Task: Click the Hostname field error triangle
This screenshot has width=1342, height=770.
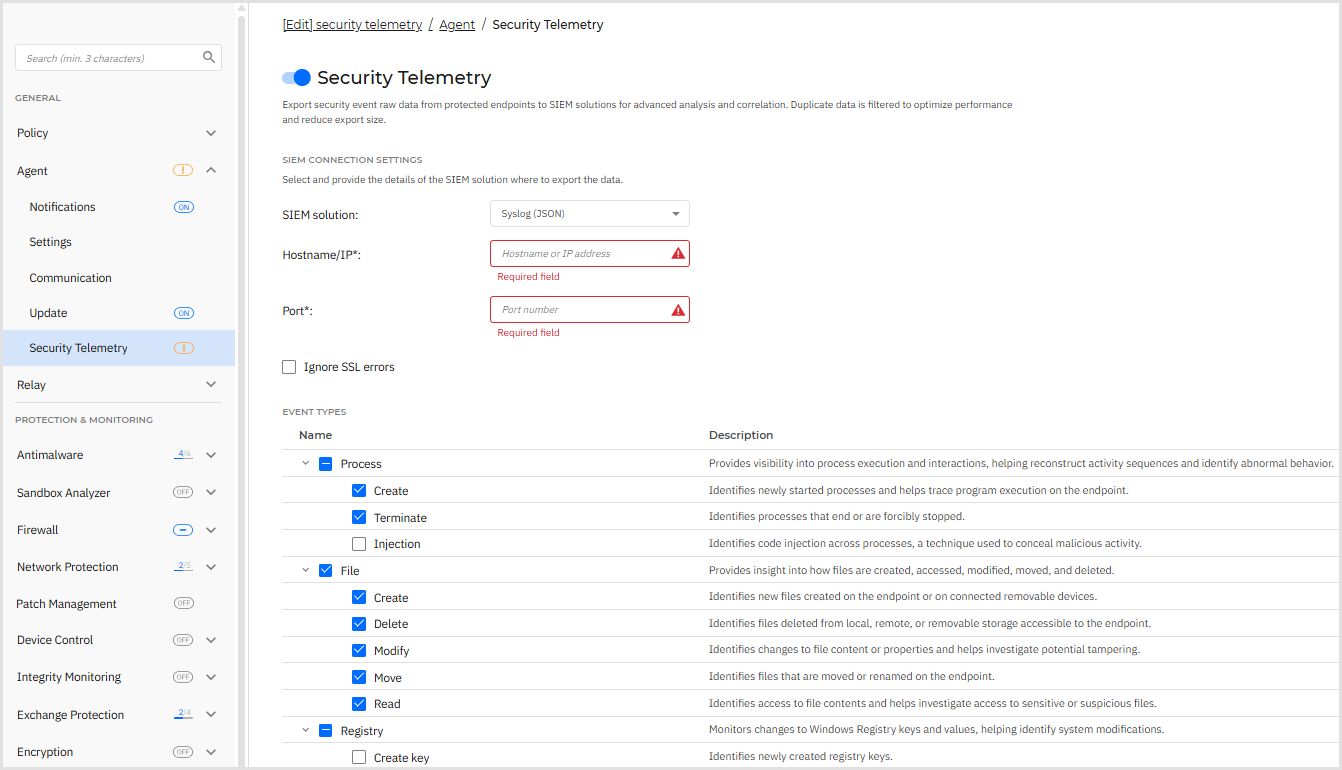Action: pos(678,254)
